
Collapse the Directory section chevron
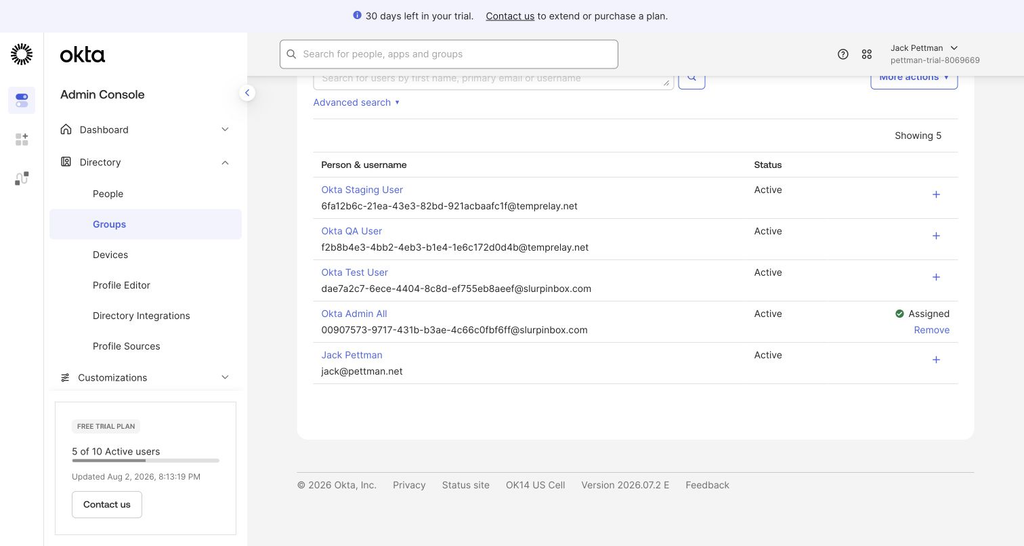[225, 162]
